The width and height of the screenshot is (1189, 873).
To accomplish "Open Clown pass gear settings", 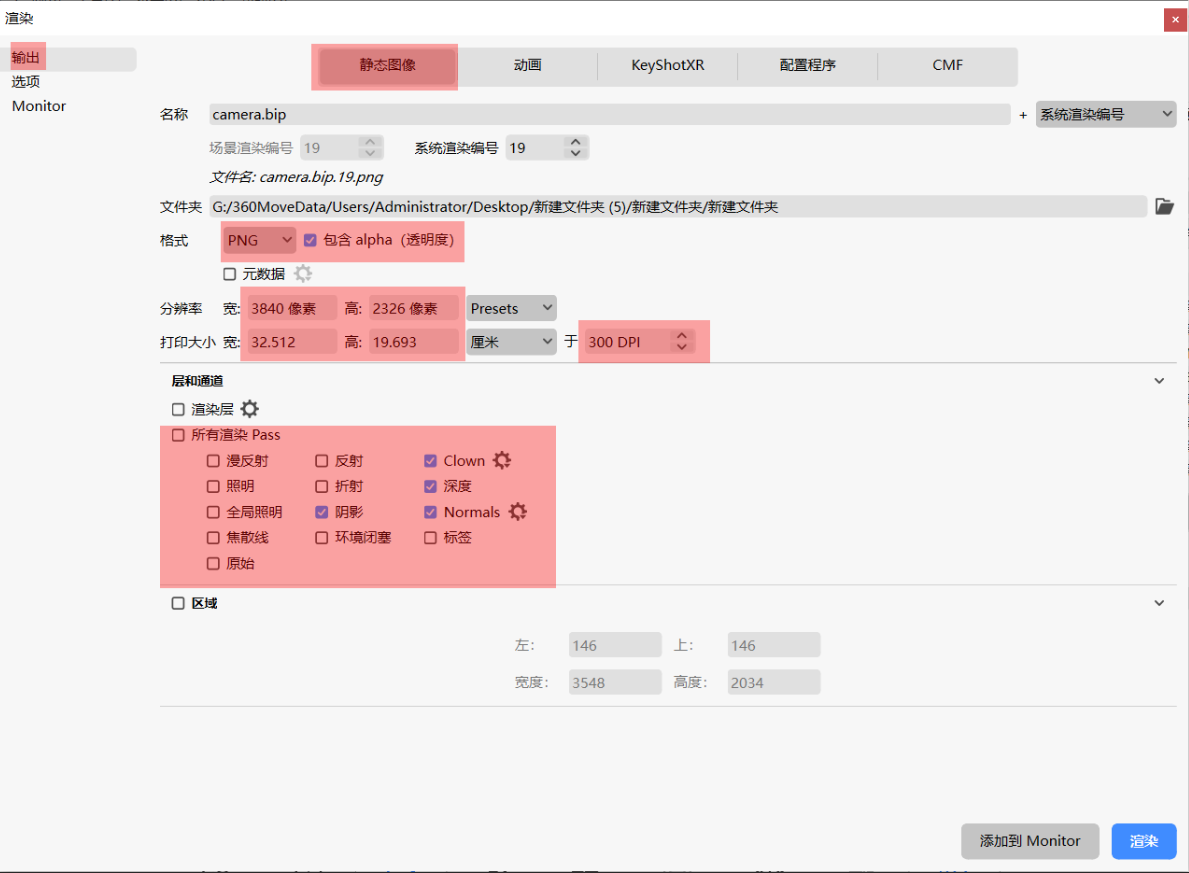I will coord(502,460).
